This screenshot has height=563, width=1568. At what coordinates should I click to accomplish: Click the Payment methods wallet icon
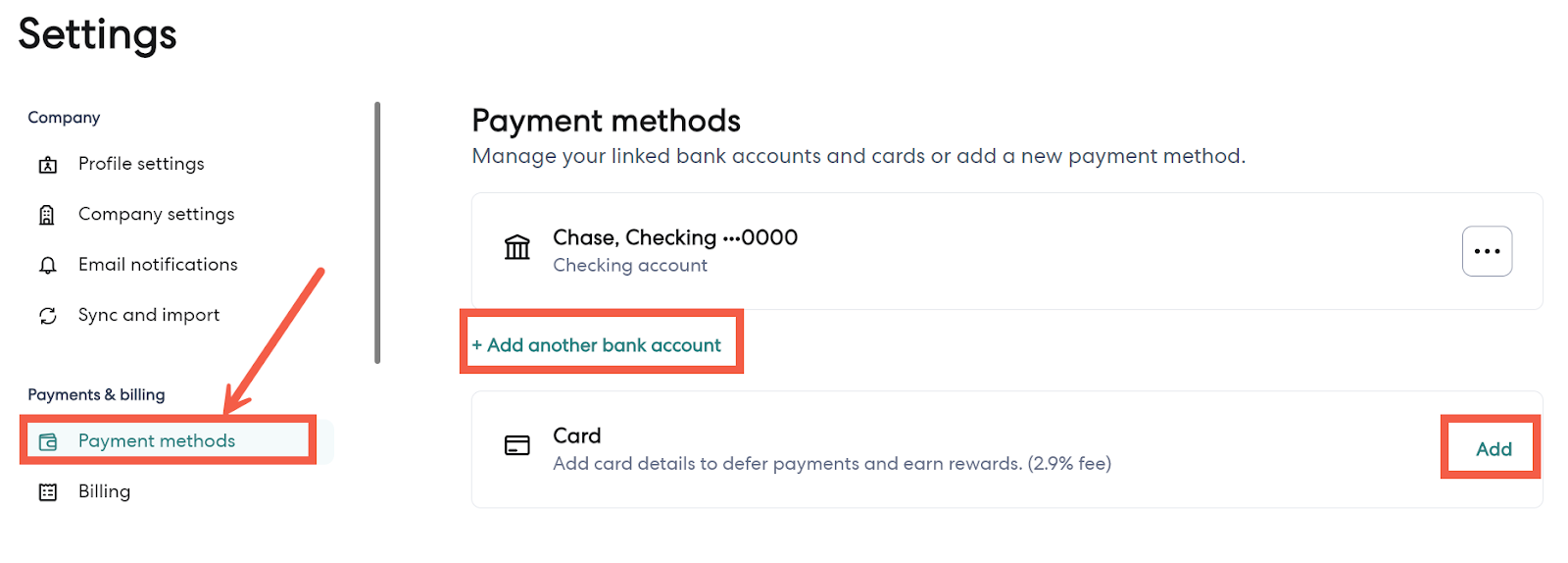48,442
